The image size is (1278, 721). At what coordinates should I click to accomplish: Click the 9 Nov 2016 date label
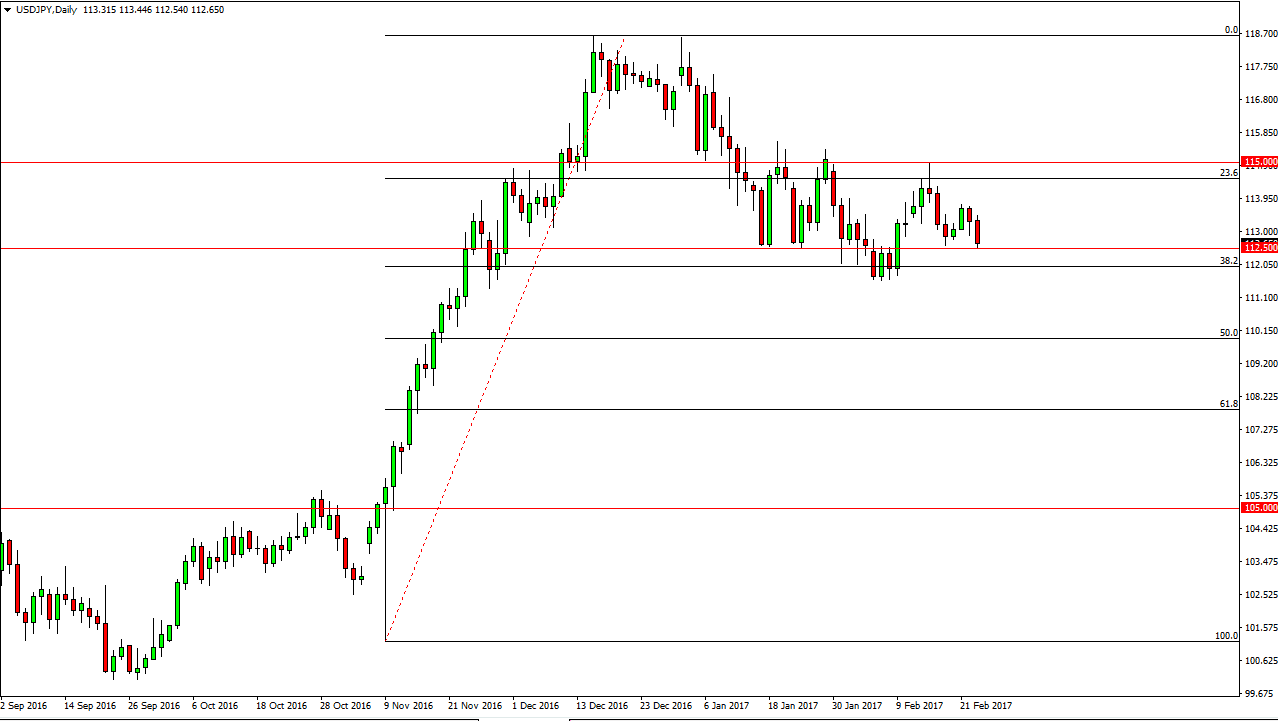click(x=408, y=706)
